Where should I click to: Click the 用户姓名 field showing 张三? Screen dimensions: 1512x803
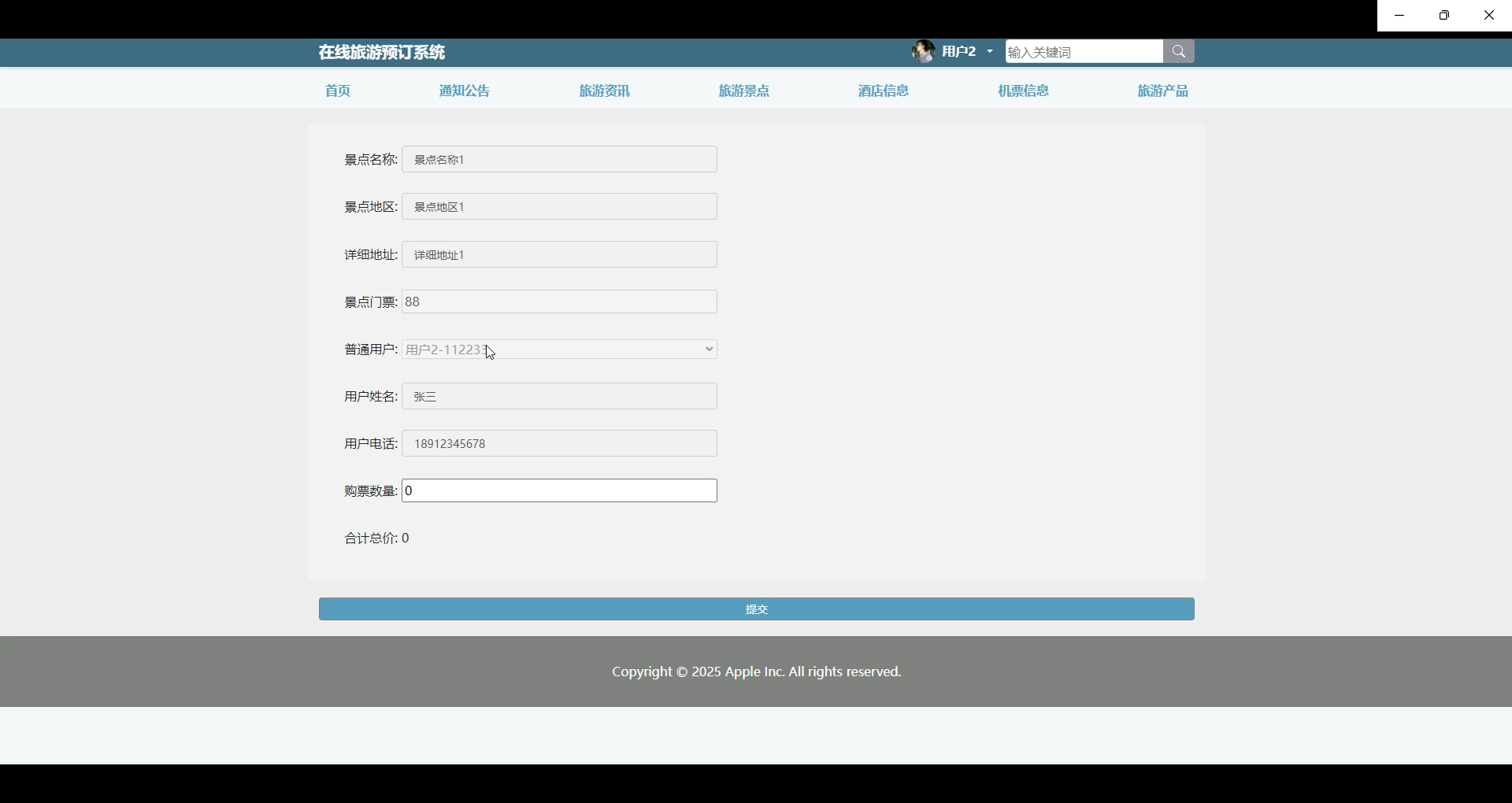pyautogui.click(x=560, y=397)
